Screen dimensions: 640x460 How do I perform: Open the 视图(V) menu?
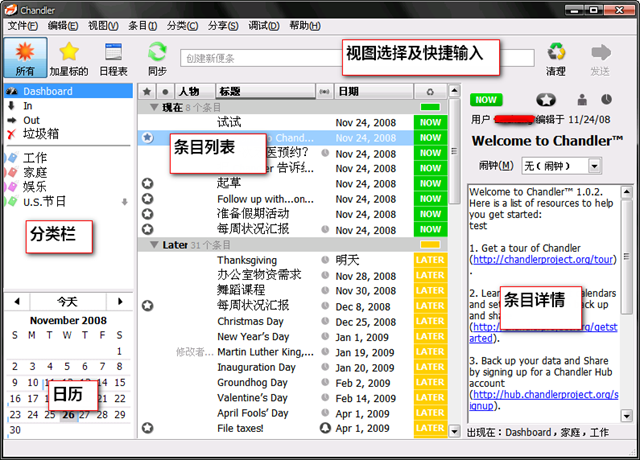[103, 26]
